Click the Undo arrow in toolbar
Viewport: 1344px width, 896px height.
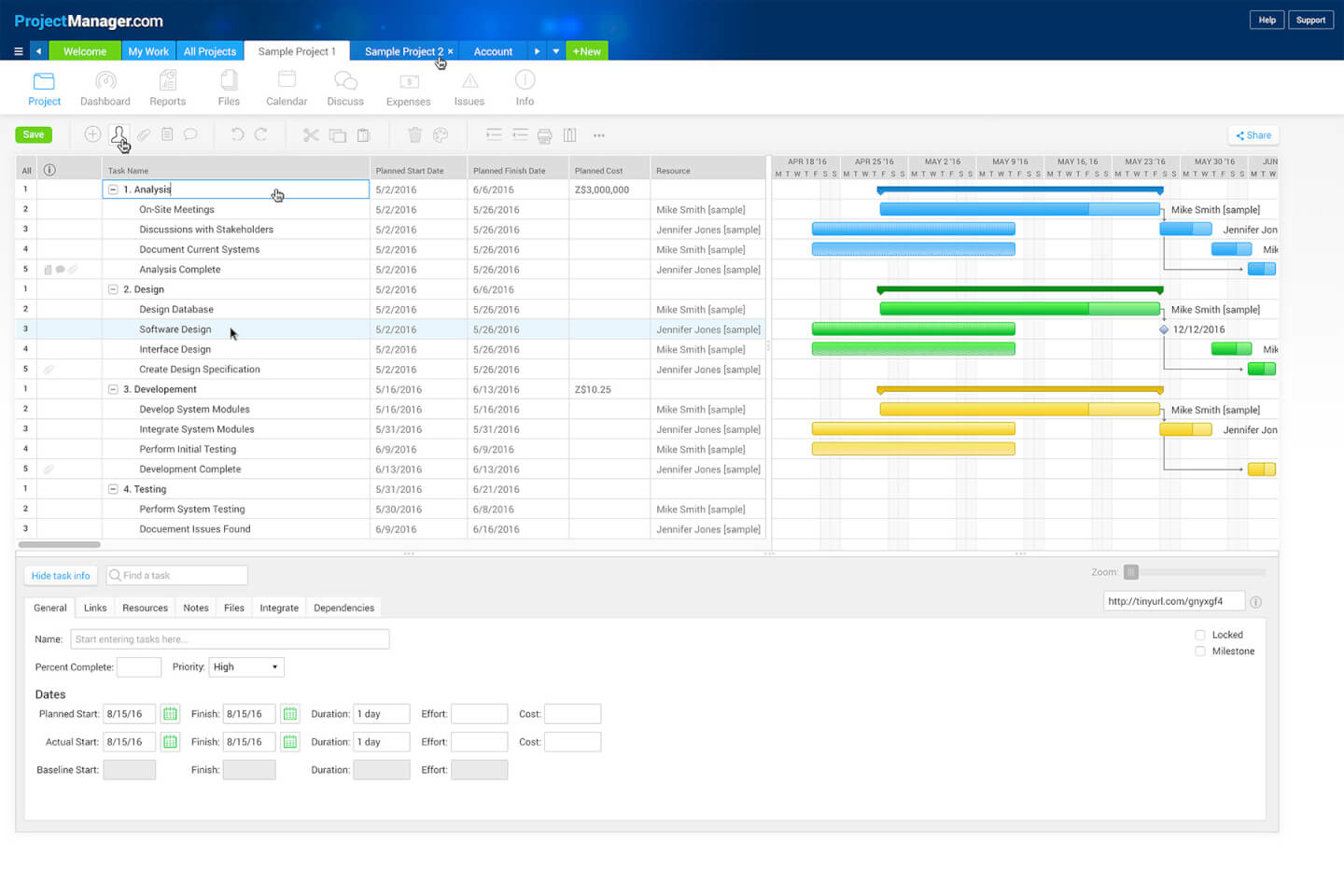[237, 134]
